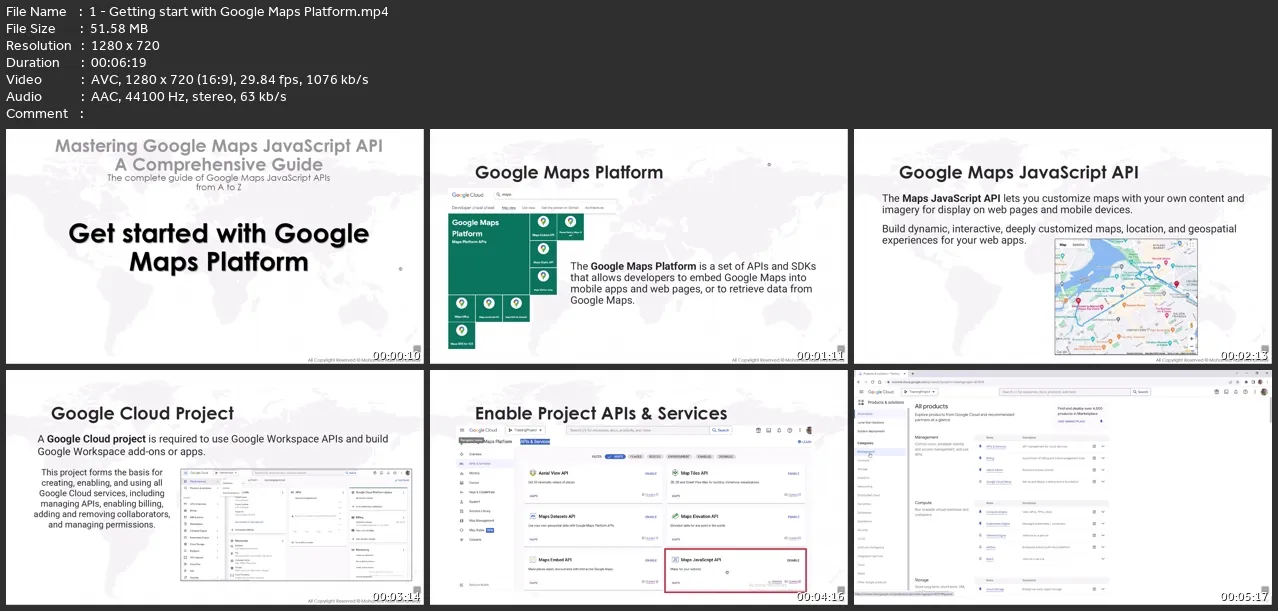1278x611 pixels.
Task: Select the Maps Elevation API card
Action: coord(736,527)
